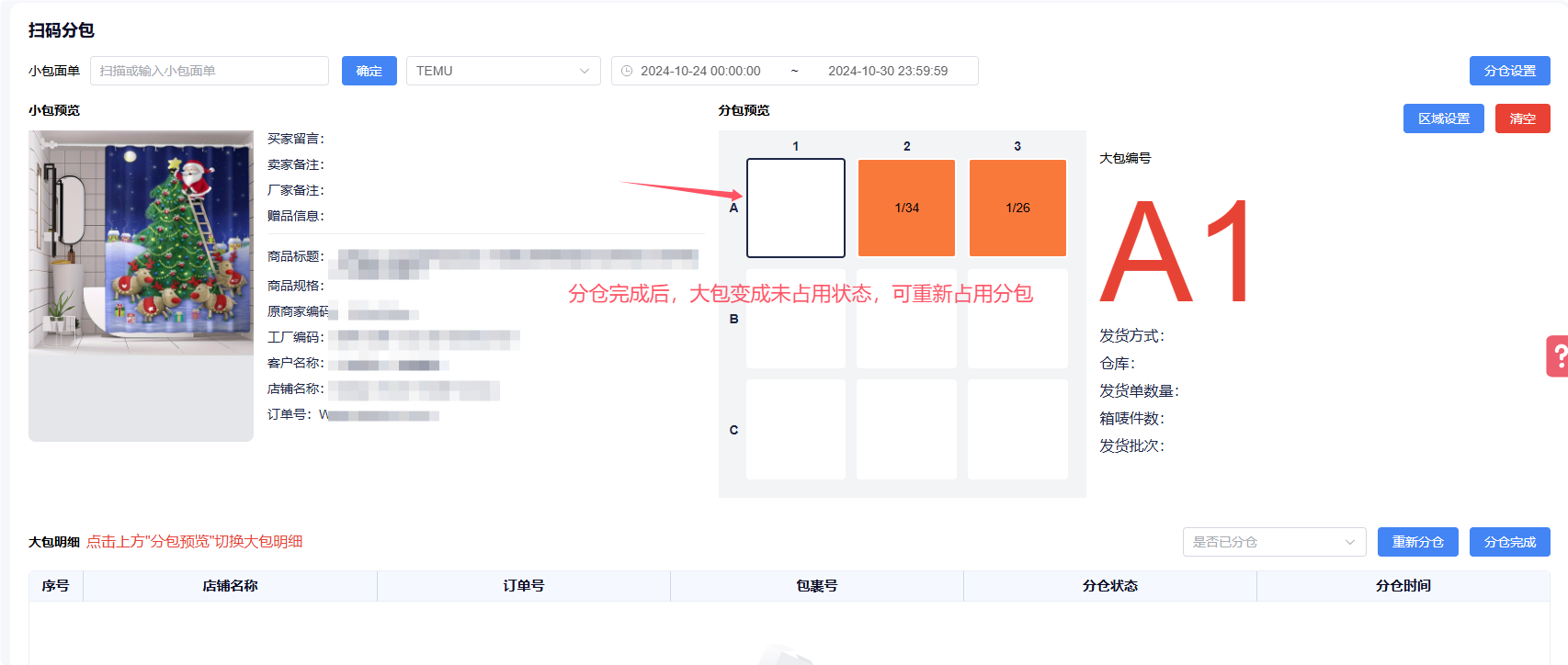Open 分仓设置 settings
The width and height of the screenshot is (1568, 665).
pyautogui.click(x=1509, y=71)
